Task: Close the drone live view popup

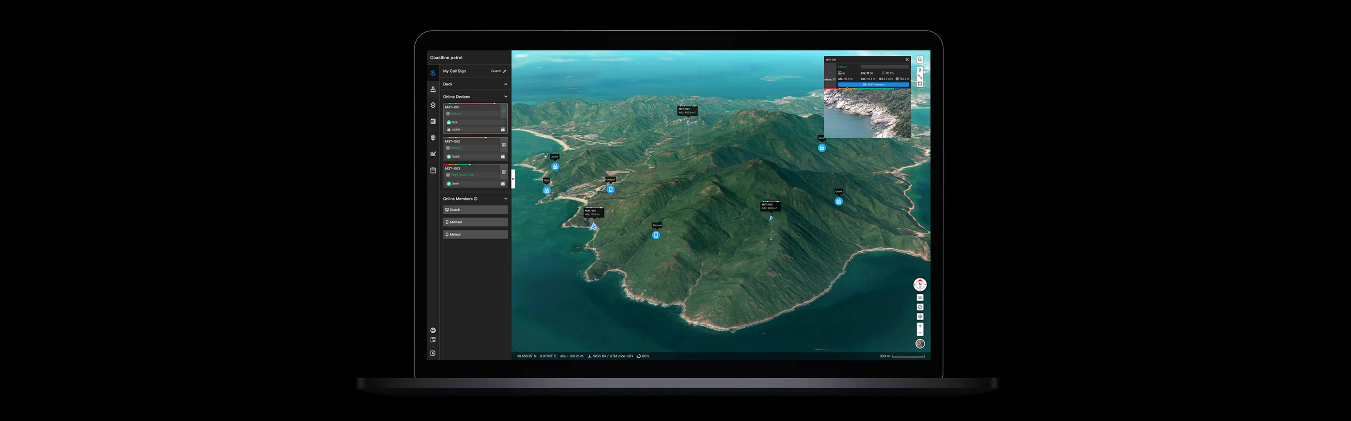Action: click(x=907, y=59)
